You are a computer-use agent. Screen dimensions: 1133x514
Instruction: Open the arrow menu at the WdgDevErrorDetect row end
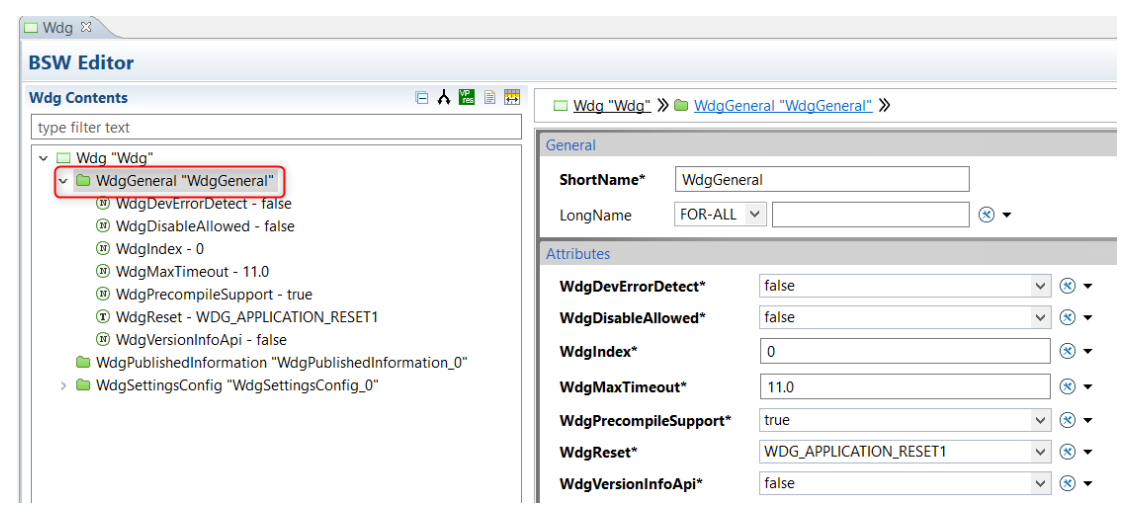click(1087, 287)
